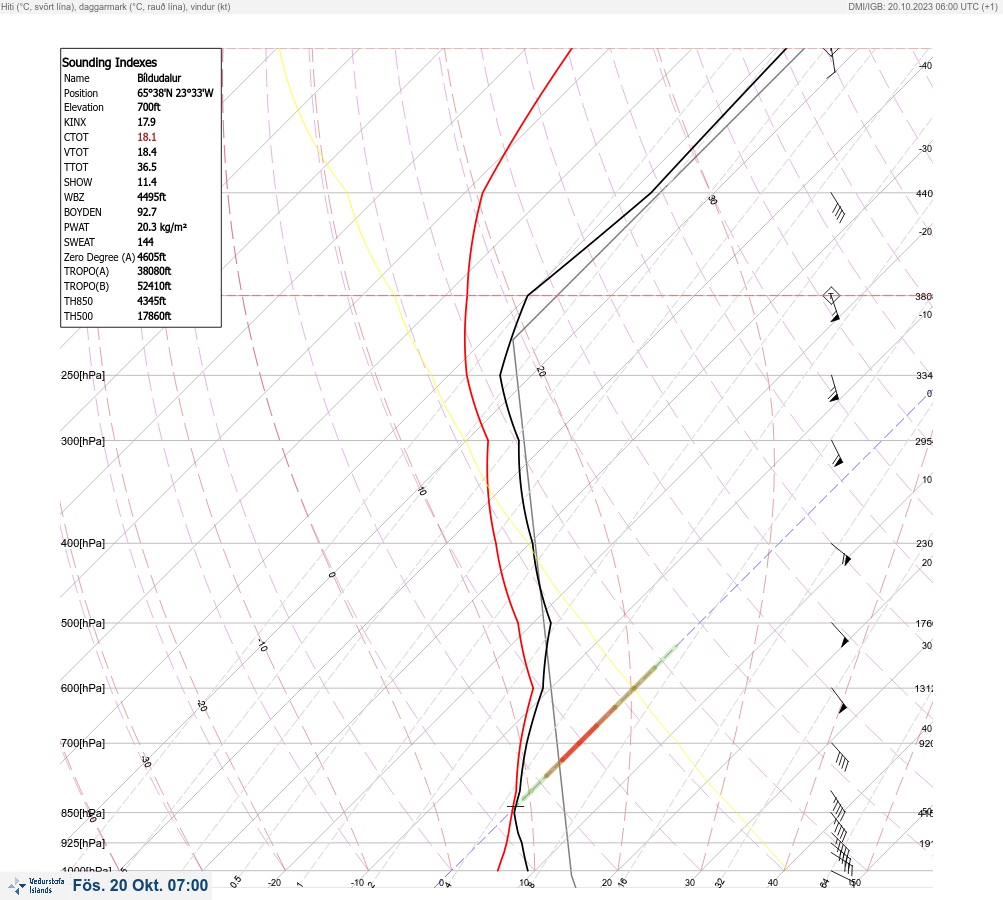Click the wind barb at 250 hPa
1003x900 pixels.
pos(834,388)
